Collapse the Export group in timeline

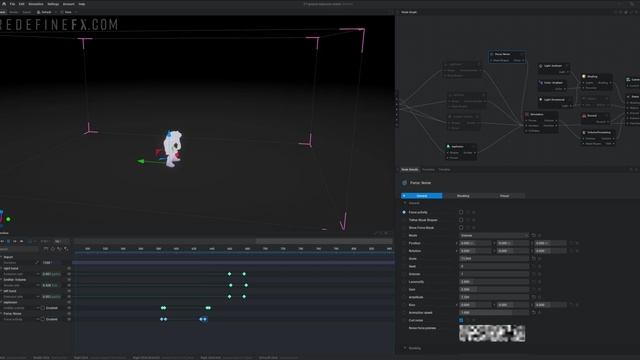1,257
